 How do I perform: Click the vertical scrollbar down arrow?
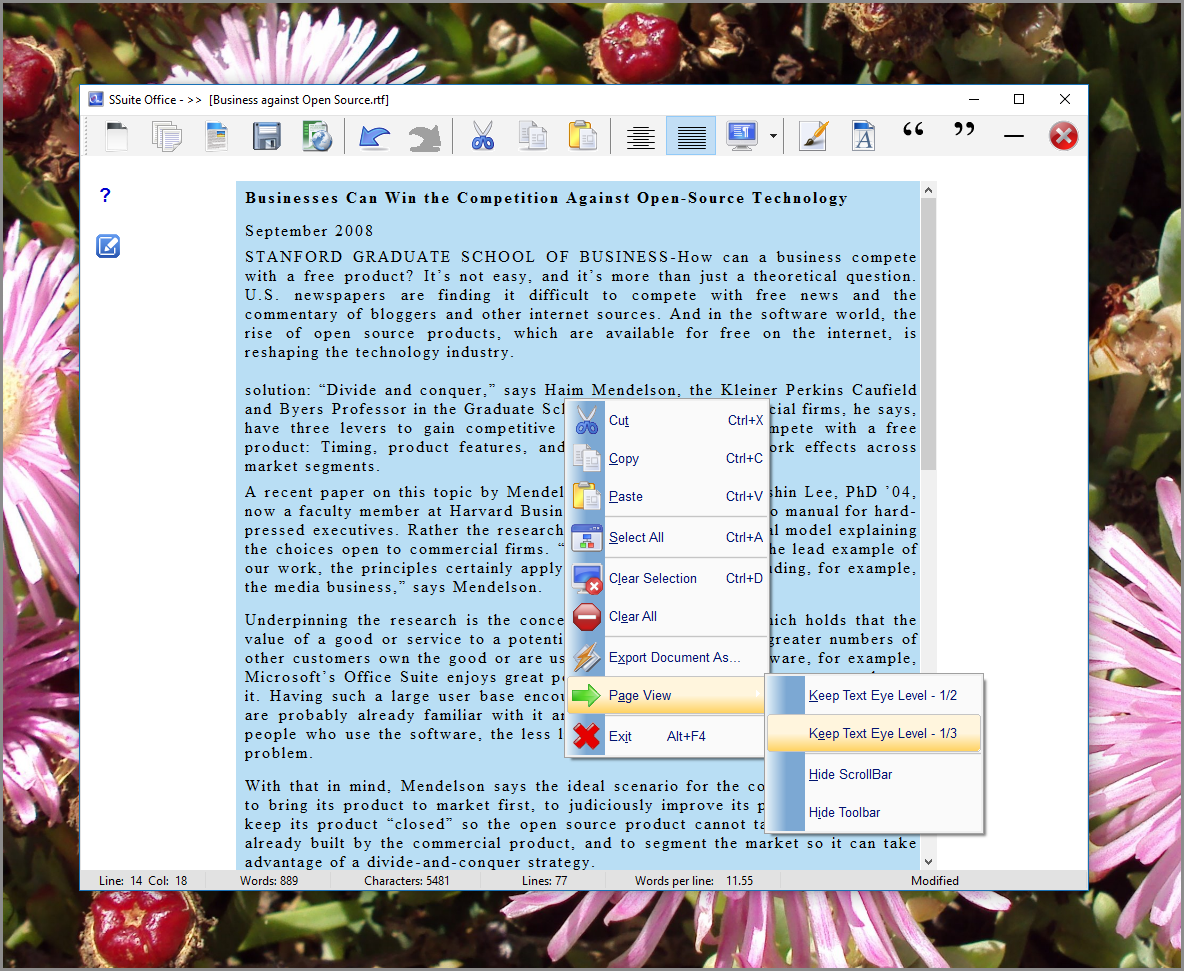(928, 861)
